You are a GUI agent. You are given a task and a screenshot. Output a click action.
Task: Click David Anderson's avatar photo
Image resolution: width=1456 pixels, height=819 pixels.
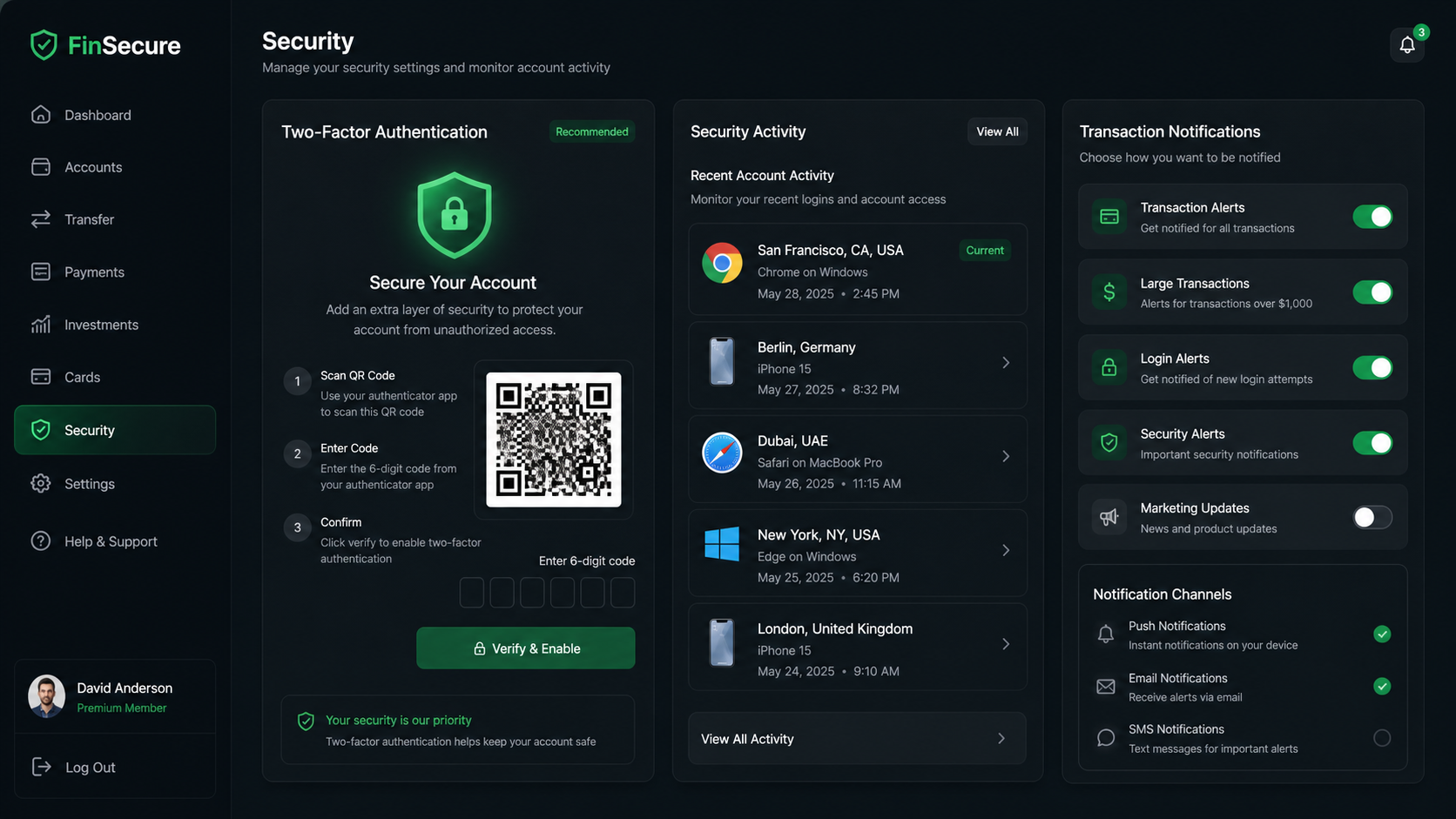(47, 696)
